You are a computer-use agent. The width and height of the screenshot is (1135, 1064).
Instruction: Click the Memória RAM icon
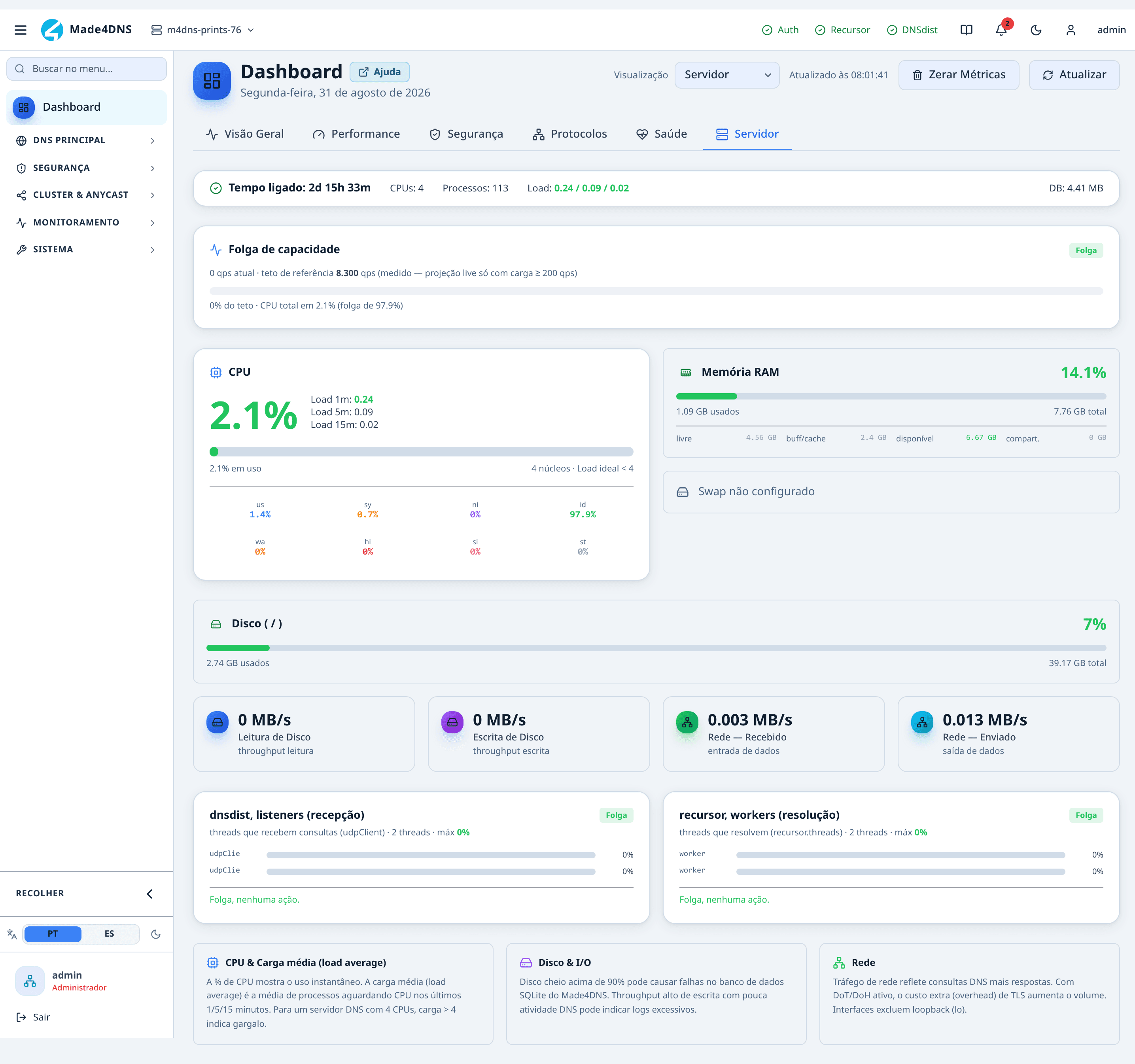tap(686, 372)
